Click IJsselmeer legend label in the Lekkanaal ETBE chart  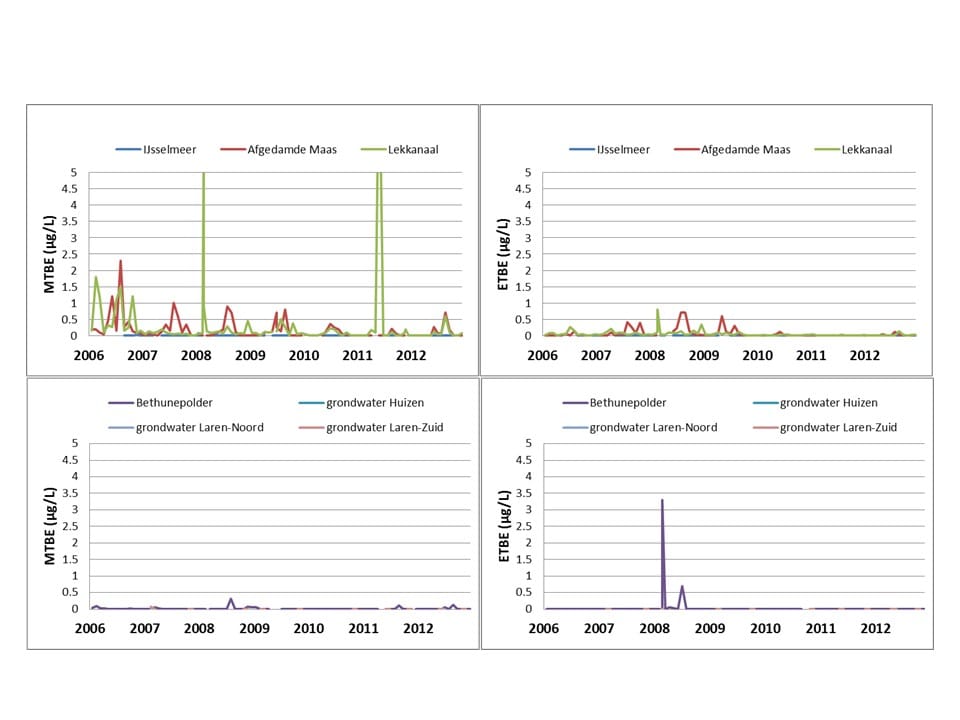point(623,149)
